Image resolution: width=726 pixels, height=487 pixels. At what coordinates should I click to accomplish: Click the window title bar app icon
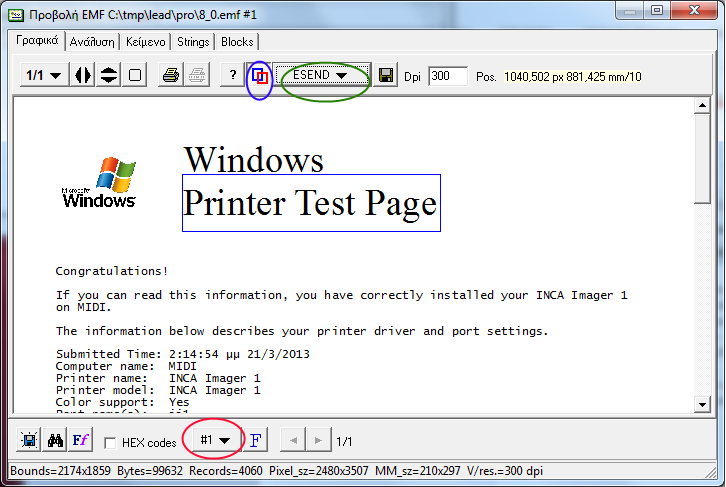[x=16, y=15]
